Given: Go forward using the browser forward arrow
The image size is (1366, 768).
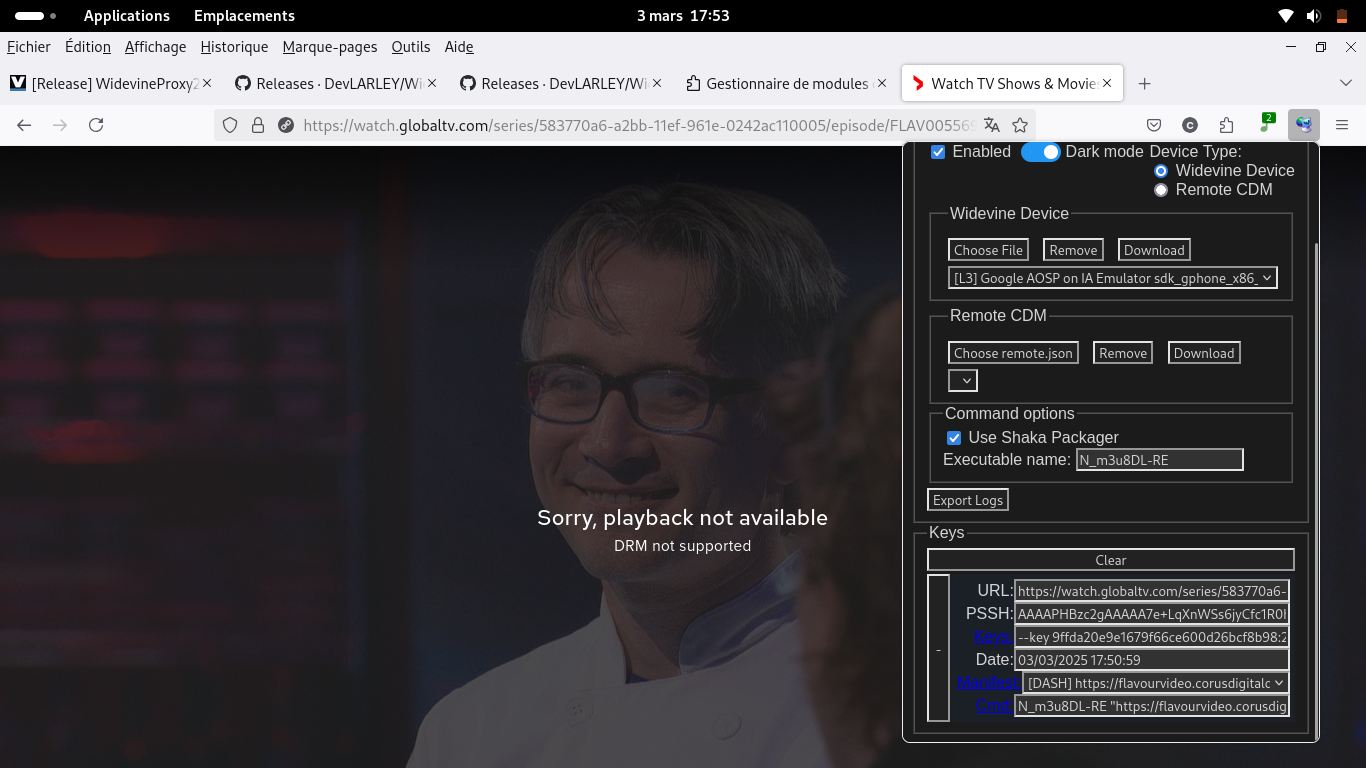Looking at the screenshot, I should point(60,125).
